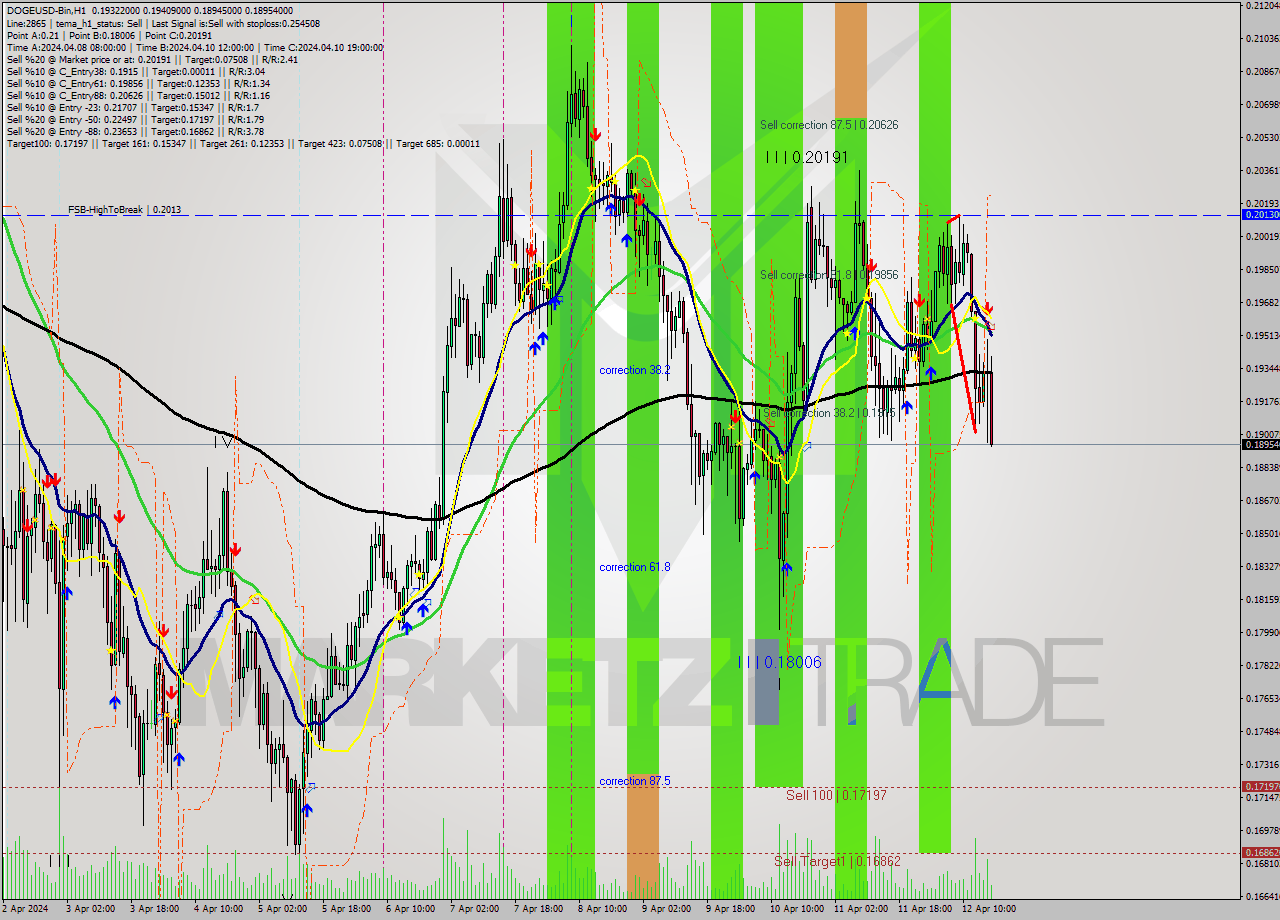The width and height of the screenshot is (1280, 920).
Task: Click the '7 Apr 18:00' time axis label
Action: (x=537, y=909)
